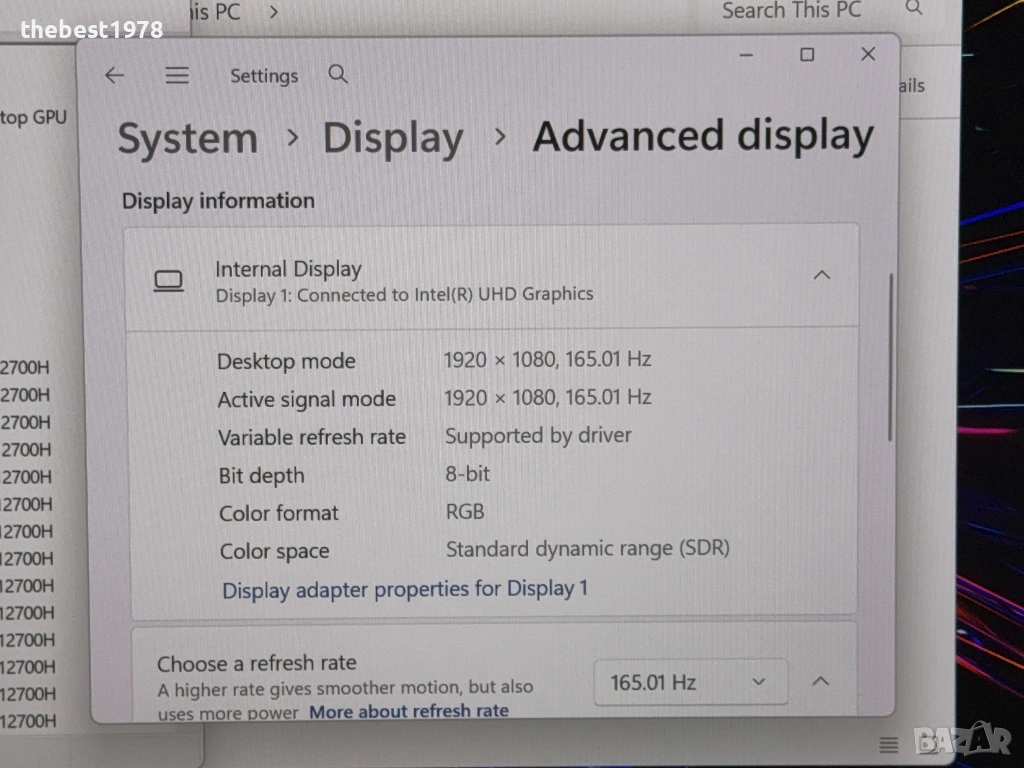Screen dimensions: 1024x768
Task: Click the Settings search magnifier icon
Action: (338, 75)
